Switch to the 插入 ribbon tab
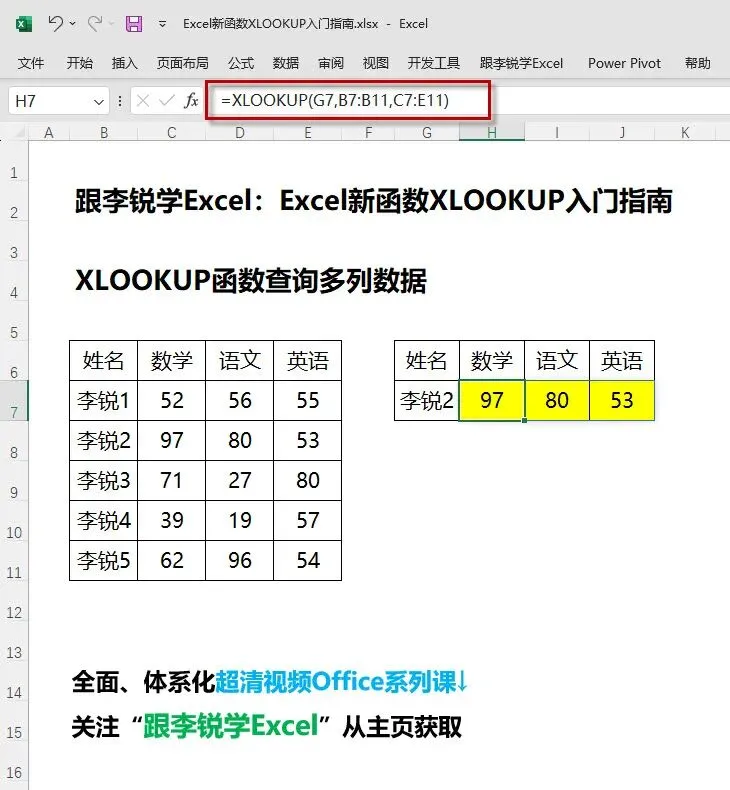730x790 pixels. coord(124,63)
